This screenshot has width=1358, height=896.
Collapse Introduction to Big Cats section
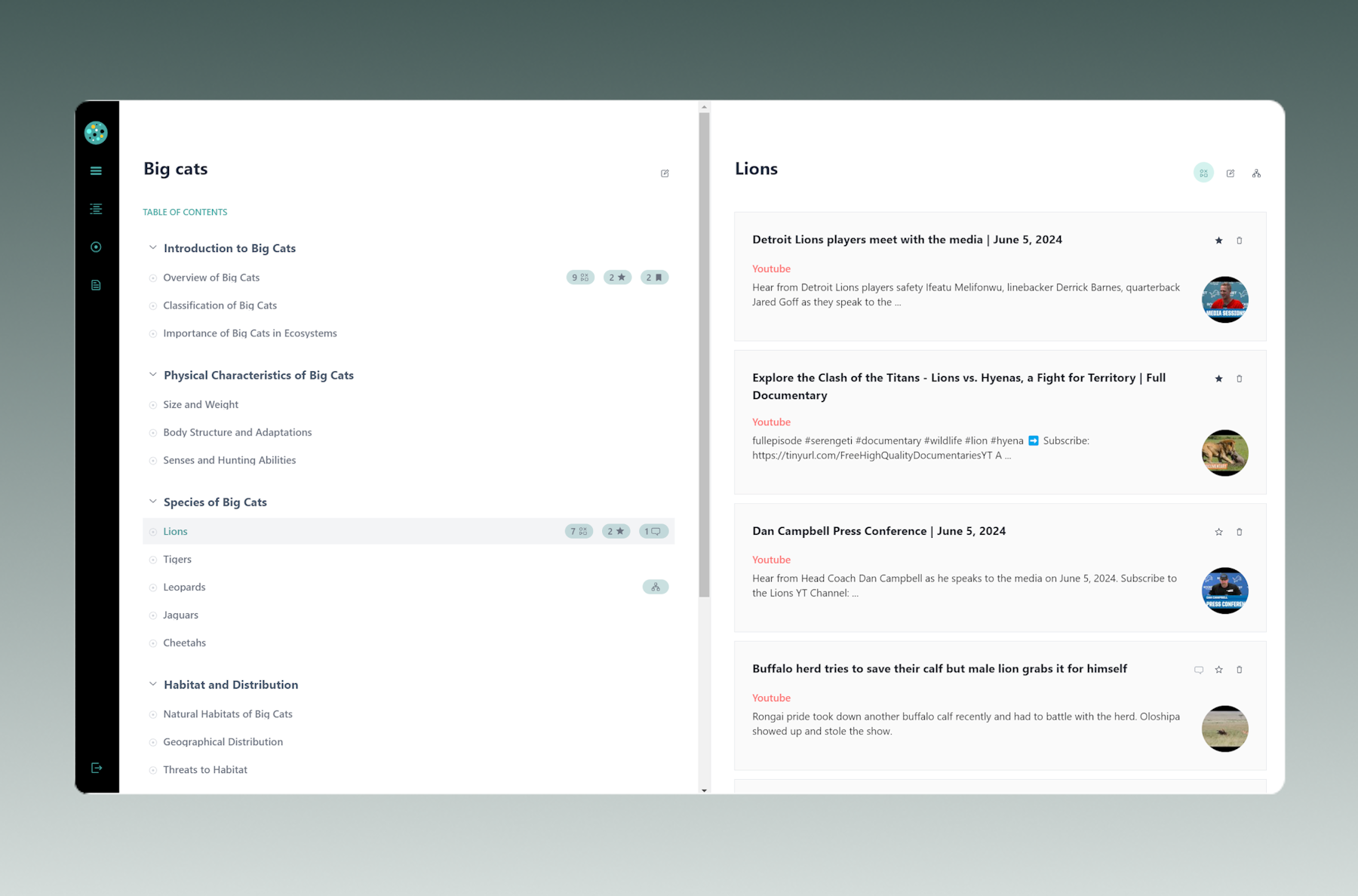pos(152,247)
